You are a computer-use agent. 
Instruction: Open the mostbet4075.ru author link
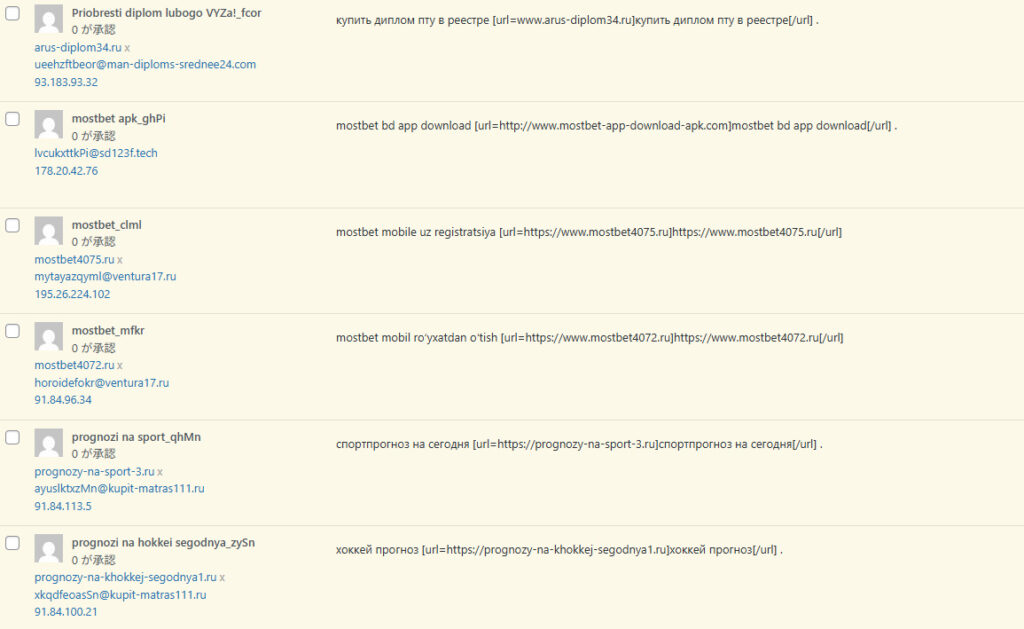coord(74,259)
